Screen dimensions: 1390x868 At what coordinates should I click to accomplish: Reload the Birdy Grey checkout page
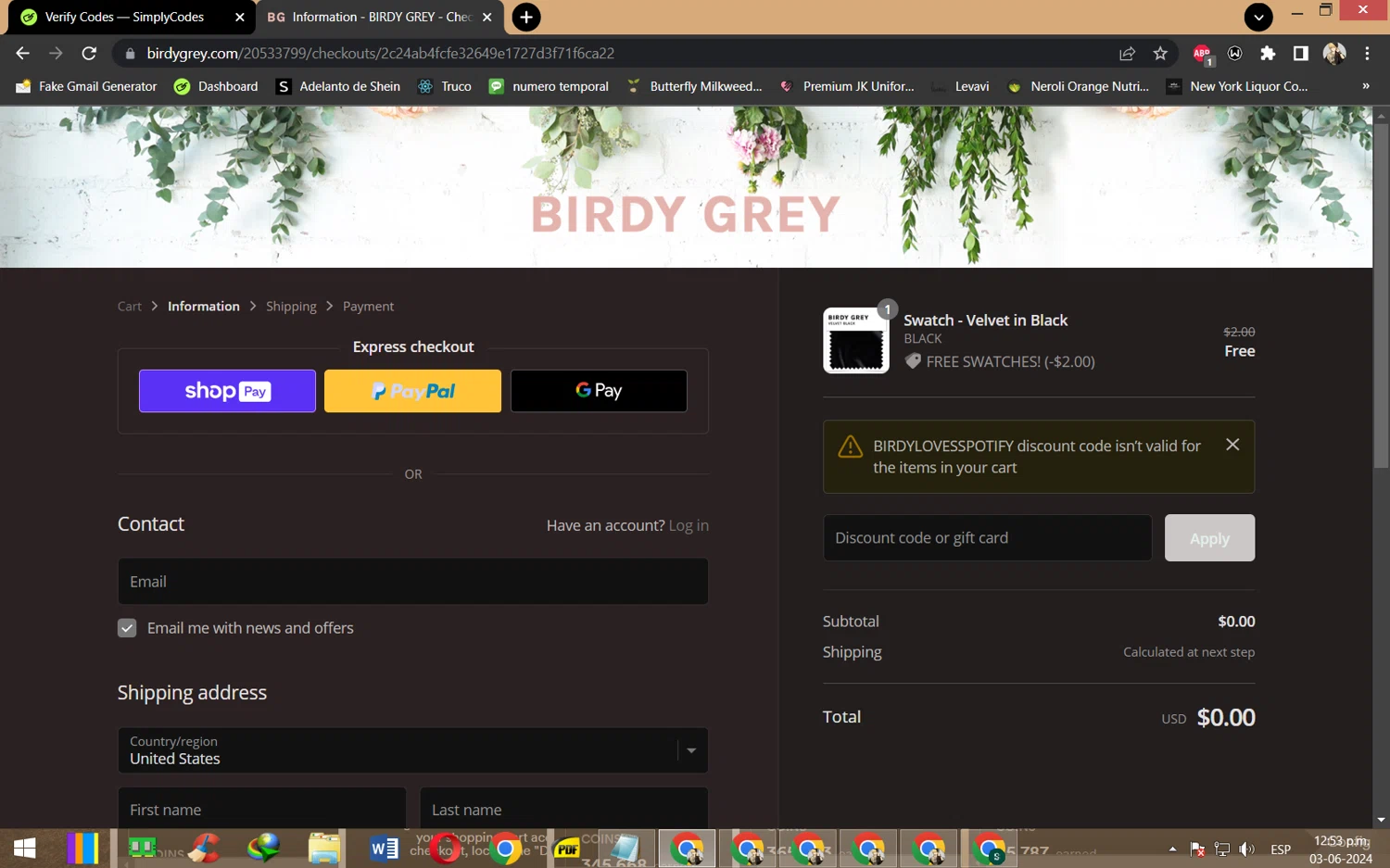89,54
